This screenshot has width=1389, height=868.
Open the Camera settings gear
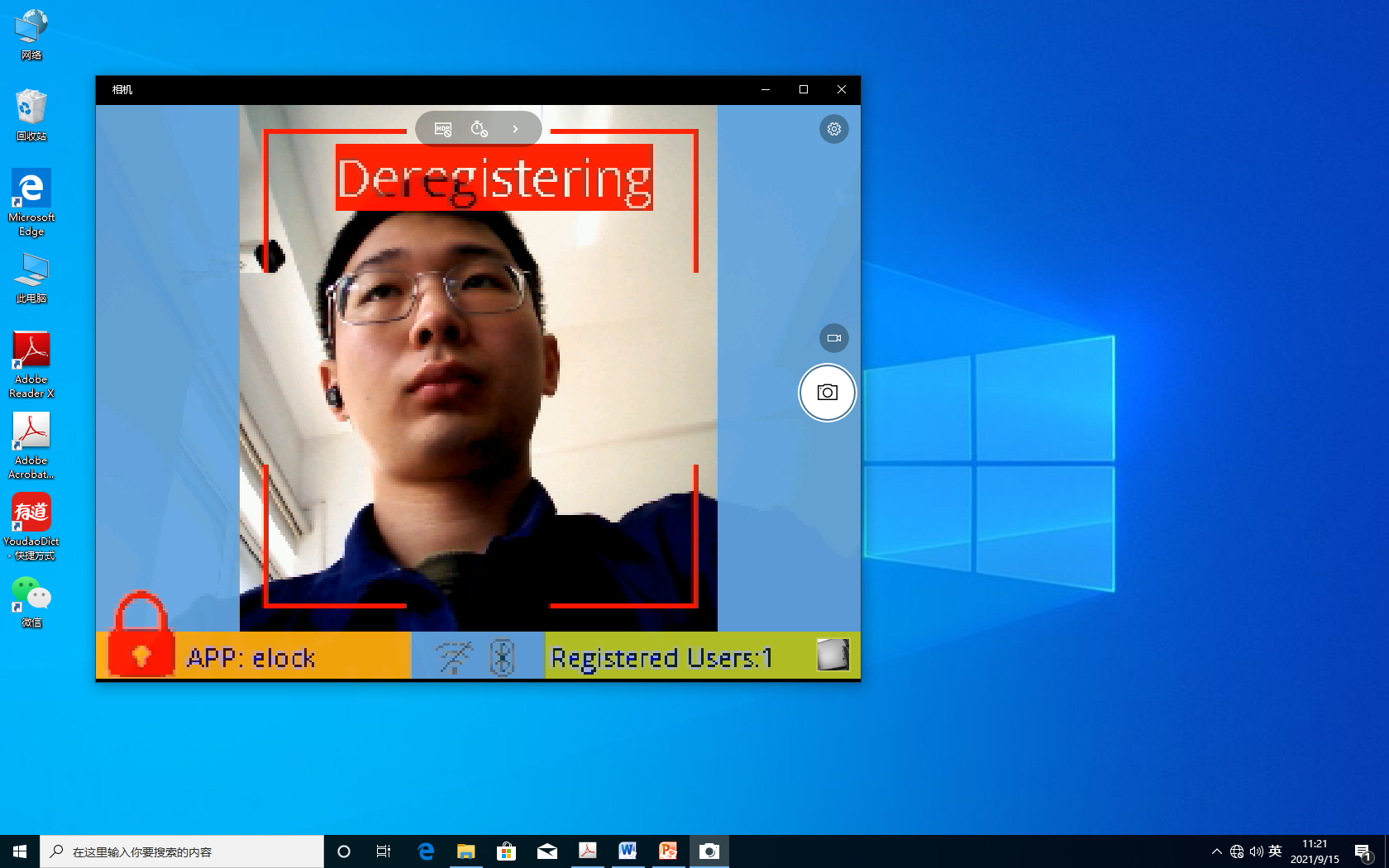point(834,129)
